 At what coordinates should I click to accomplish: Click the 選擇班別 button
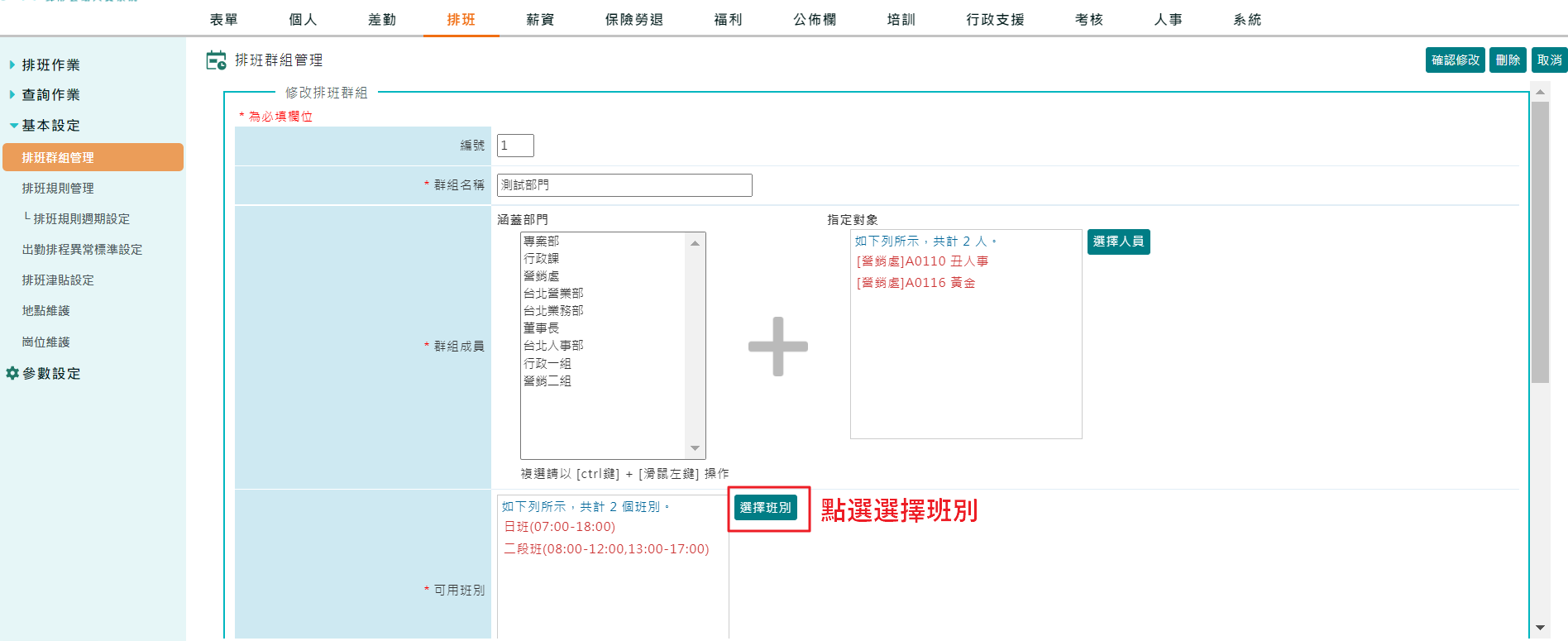pyautogui.click(x=765, y=508)
